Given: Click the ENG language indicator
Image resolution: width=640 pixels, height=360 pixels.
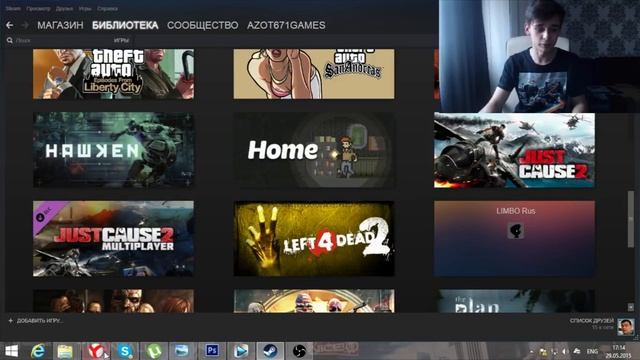Looking at the screenshot, I should coord(592,351).
